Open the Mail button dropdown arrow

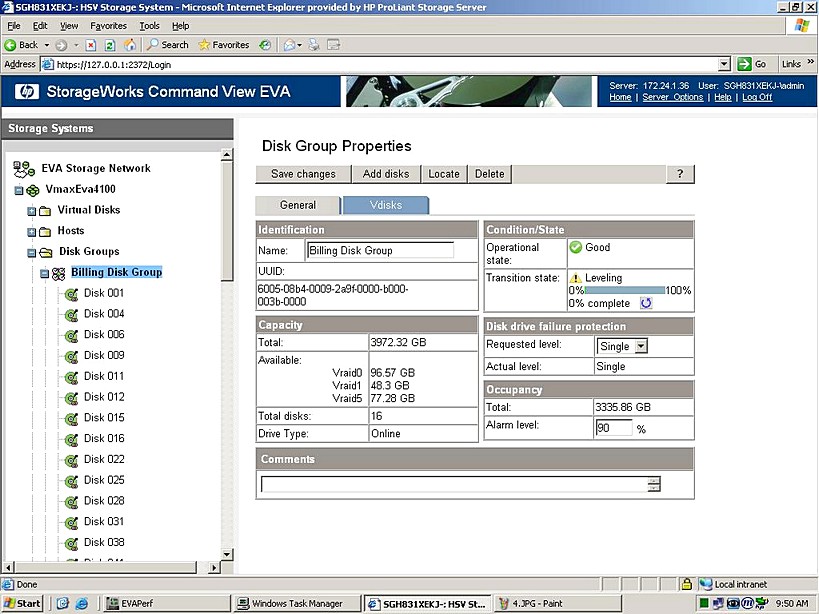pyautogui.click(x=299, y=45)
